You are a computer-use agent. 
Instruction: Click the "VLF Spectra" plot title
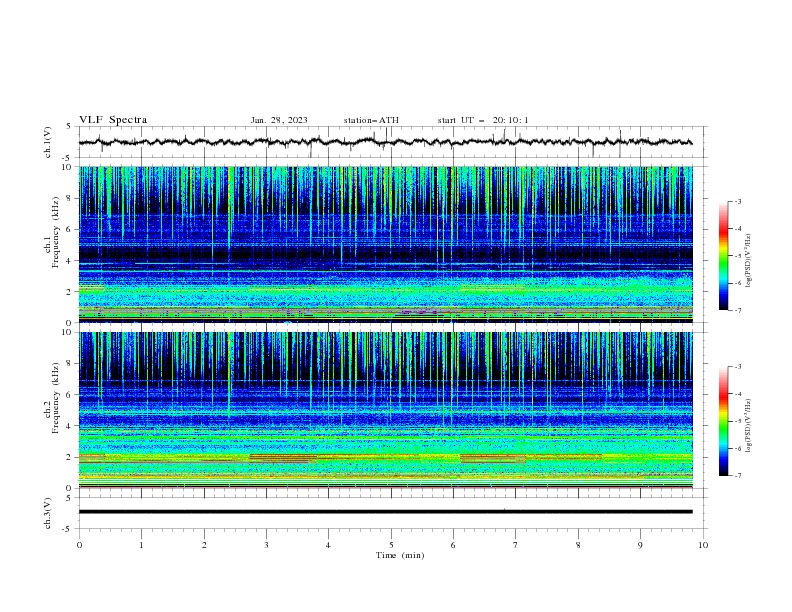click(113, 120)
